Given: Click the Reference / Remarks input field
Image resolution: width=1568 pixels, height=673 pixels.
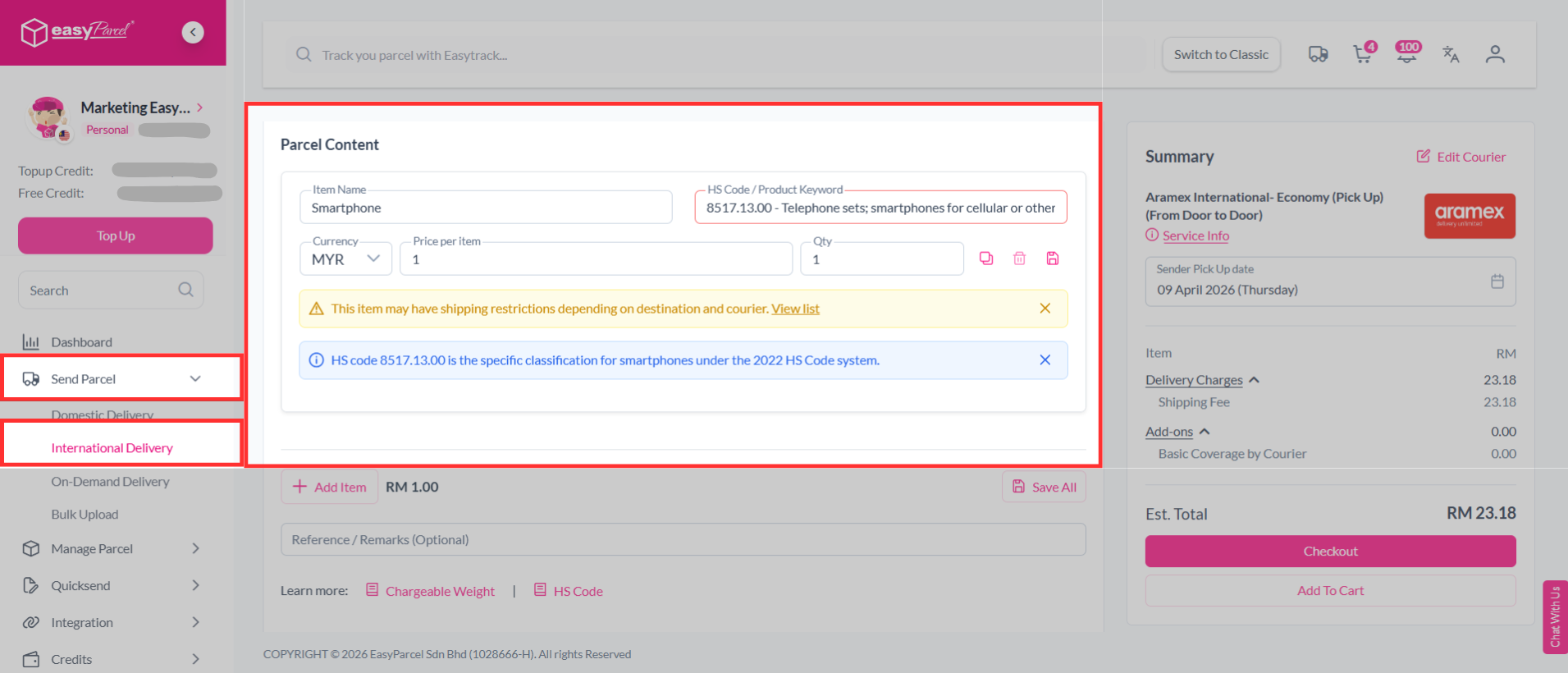Looking at the screenshot, I should click(683, 539).
